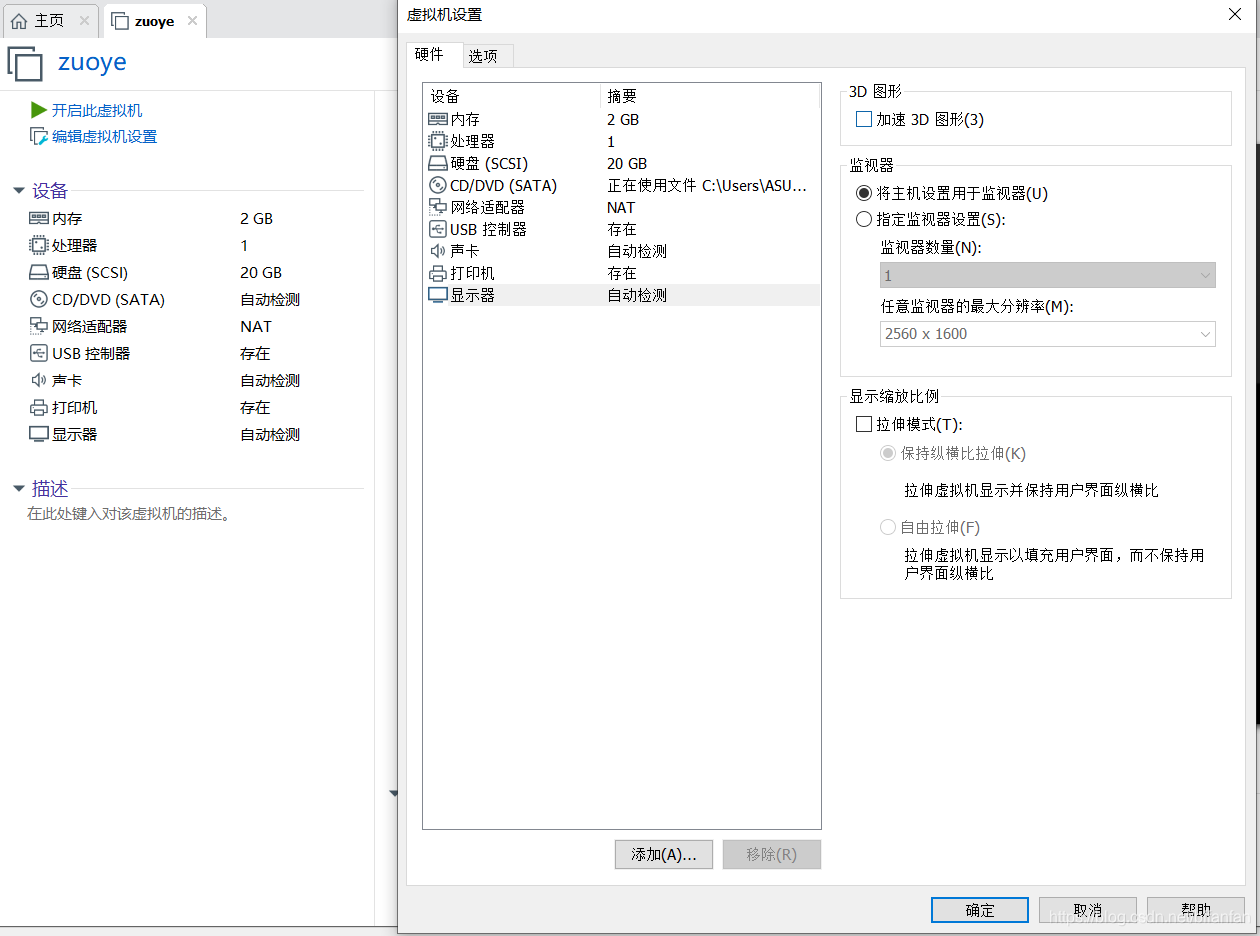The width and height of the screenshot is (1260, 936).
Task: Click the home icon on 主页 tab
Action: click(x=19, y=20)
